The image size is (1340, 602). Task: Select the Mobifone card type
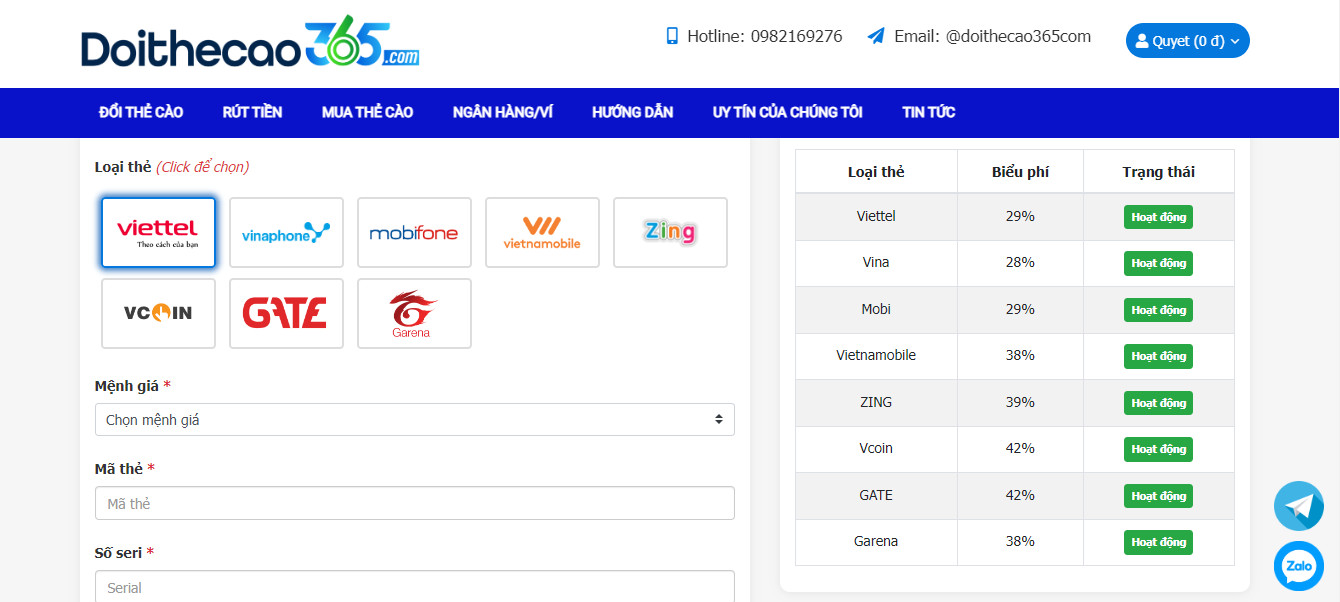(x=414, y=232)
